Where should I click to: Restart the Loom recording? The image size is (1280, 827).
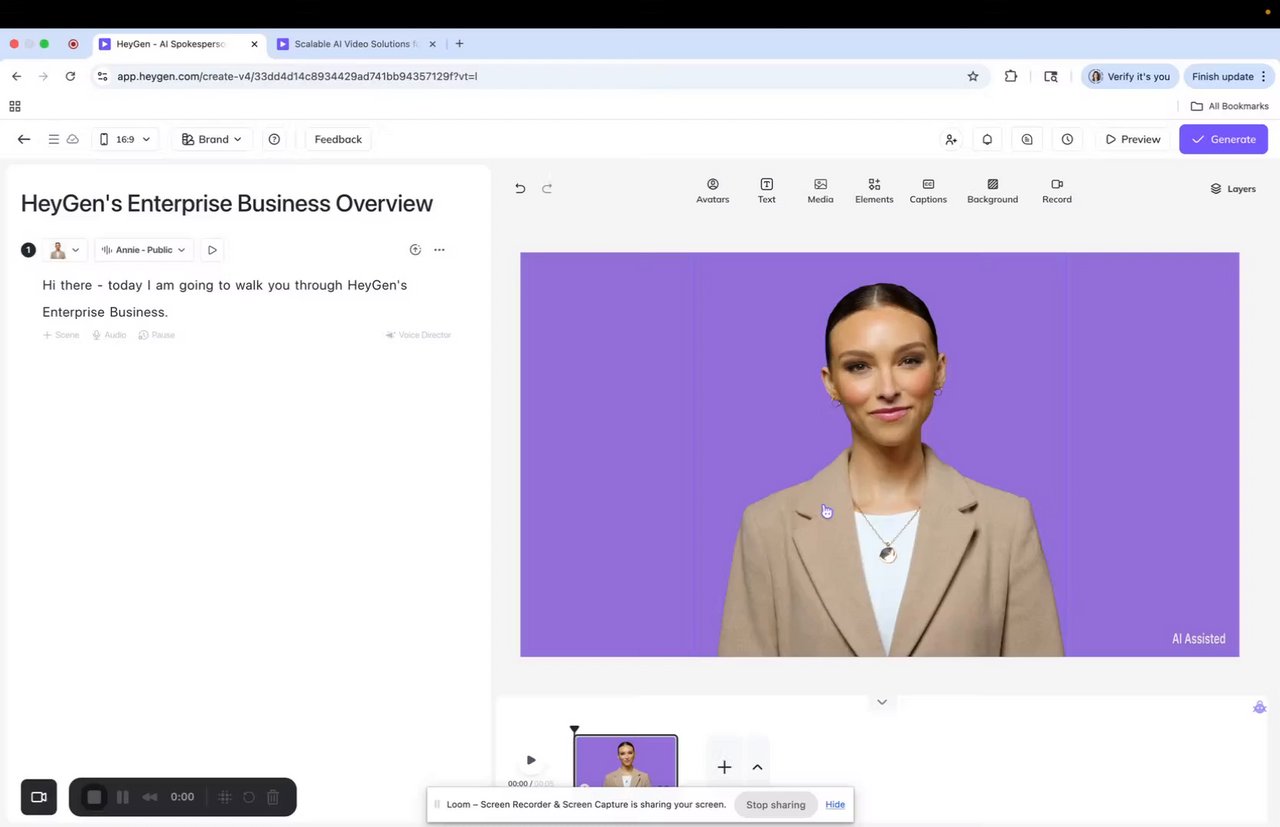[249, 797]
